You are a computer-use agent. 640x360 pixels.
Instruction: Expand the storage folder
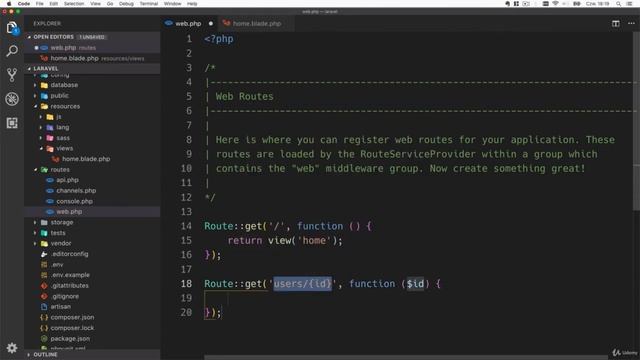click(62, 222)
